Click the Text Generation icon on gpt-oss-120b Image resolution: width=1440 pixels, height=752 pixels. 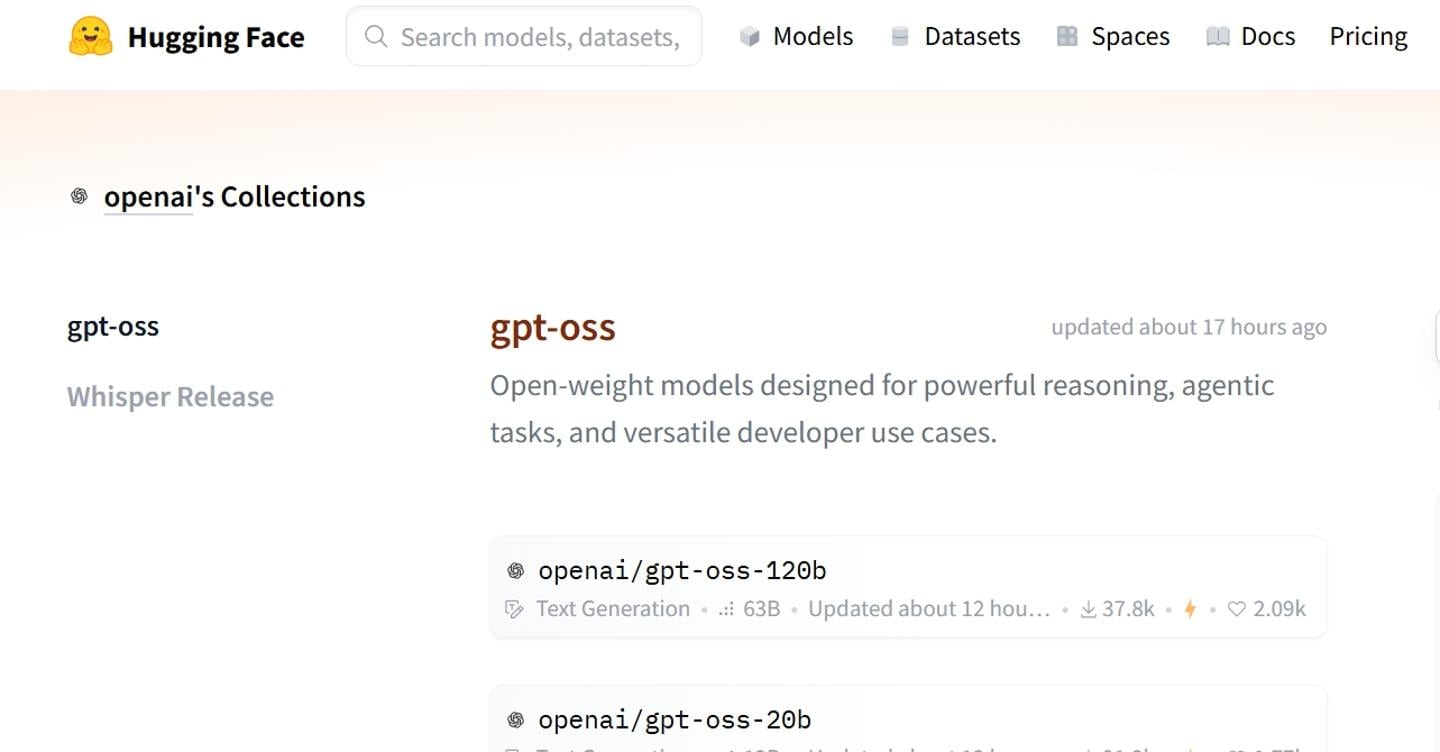(x=515, y=609)
